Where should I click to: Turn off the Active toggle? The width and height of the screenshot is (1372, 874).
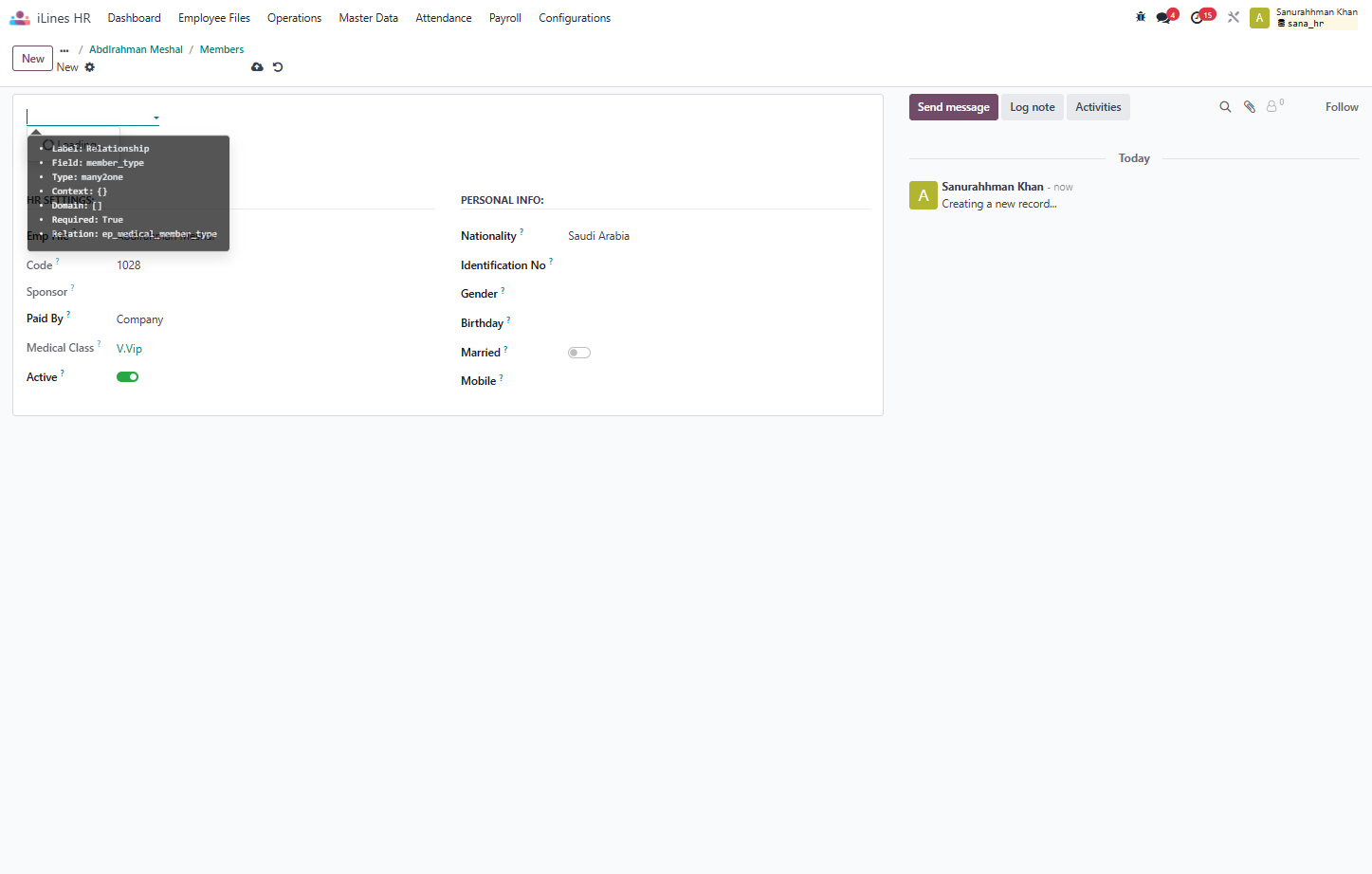click(128, 377)
